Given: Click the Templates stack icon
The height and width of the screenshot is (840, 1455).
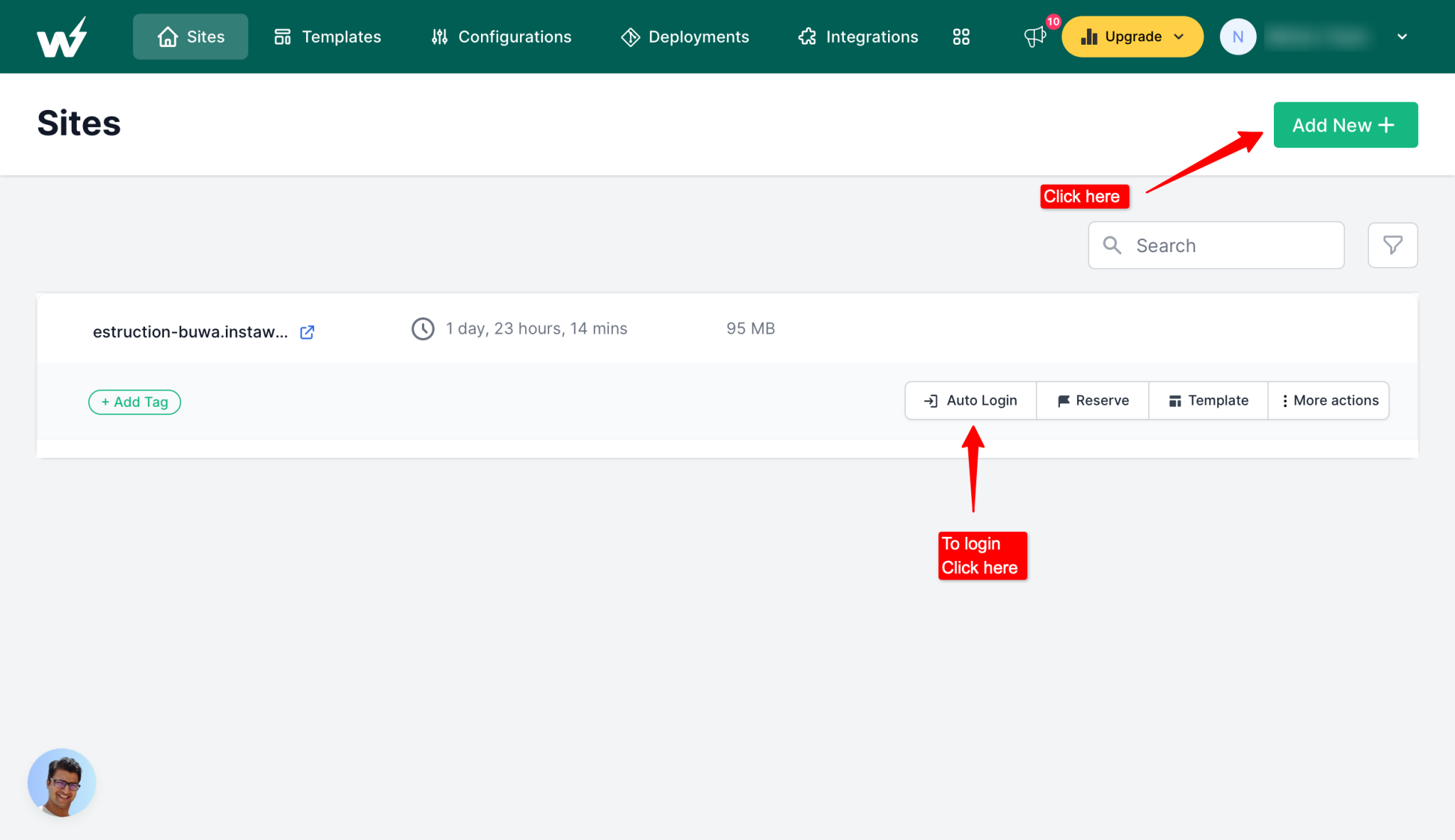Looking at the screenshot, I should [282, 36].
